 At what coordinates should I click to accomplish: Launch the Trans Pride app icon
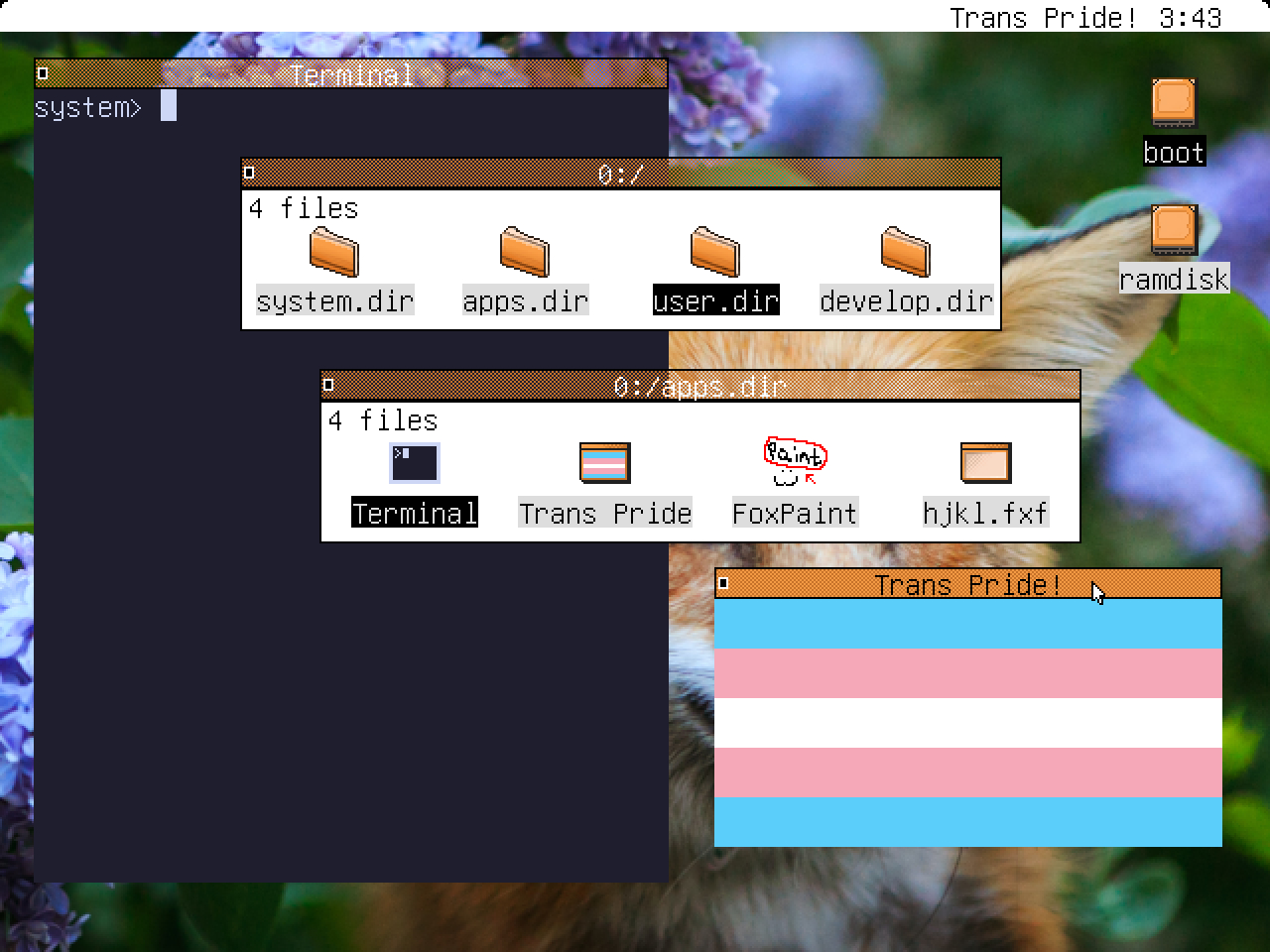click(604, 463)
